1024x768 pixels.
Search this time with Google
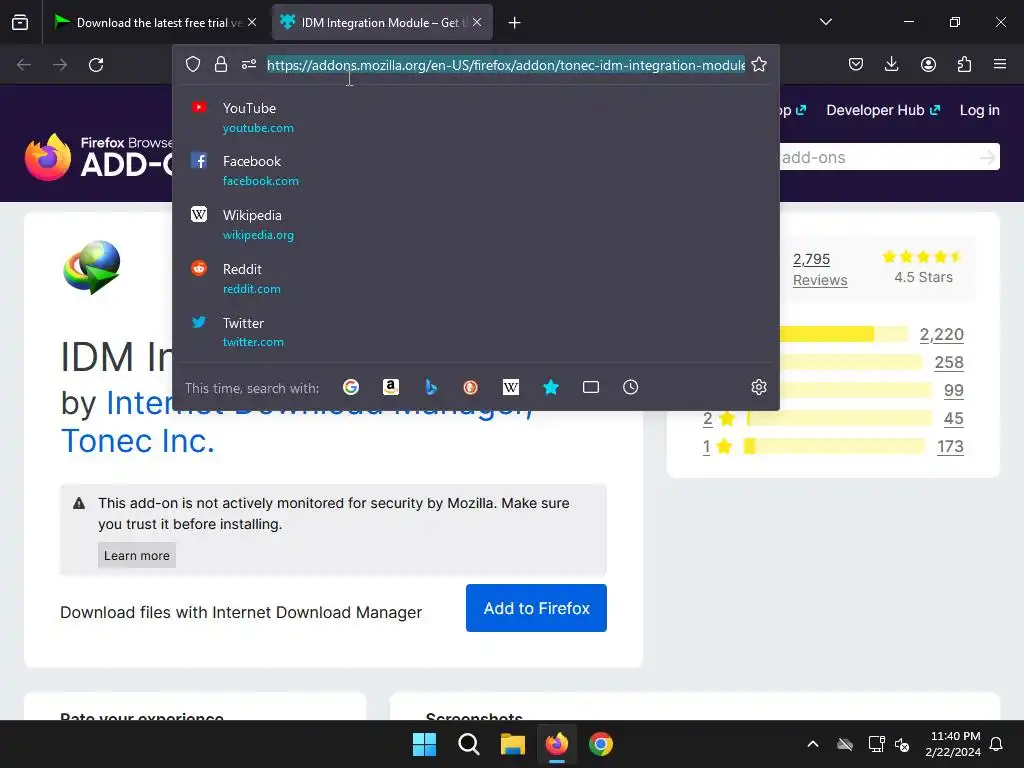point(351,387)
